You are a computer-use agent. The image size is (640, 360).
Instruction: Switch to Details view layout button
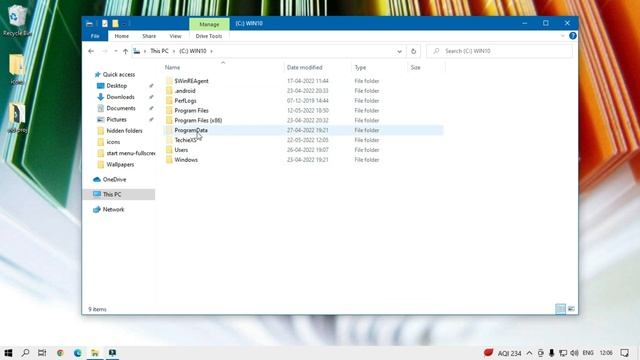(560, 309)
